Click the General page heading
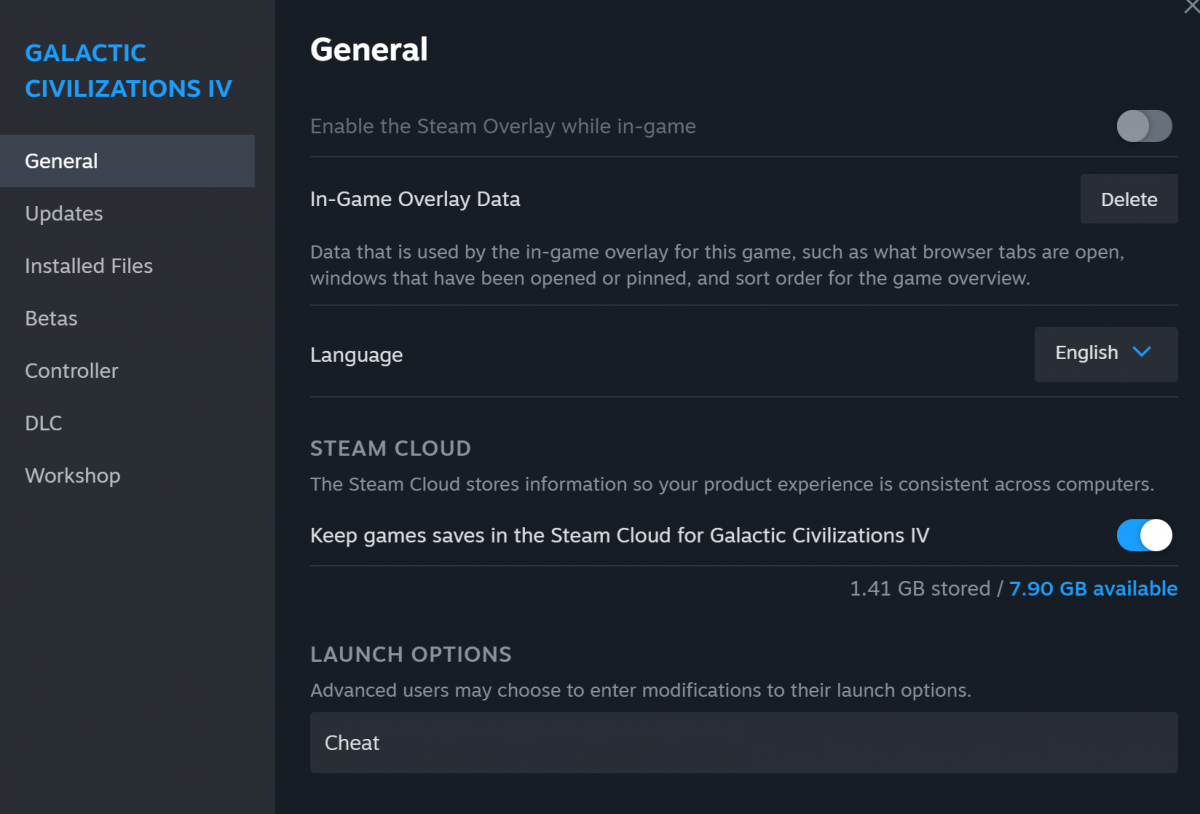 point(369,49)
